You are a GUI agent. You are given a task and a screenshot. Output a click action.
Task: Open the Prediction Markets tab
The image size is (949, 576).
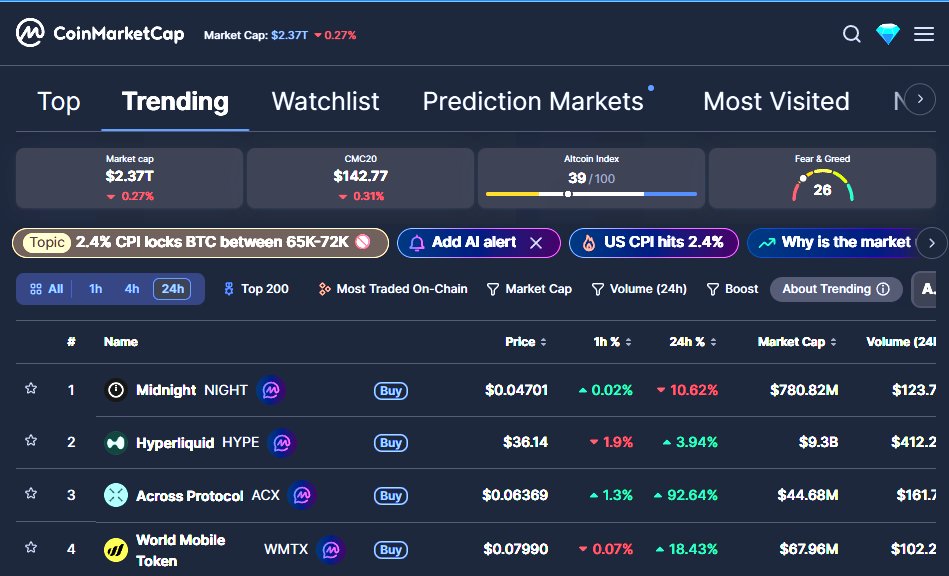click(533, 102)
